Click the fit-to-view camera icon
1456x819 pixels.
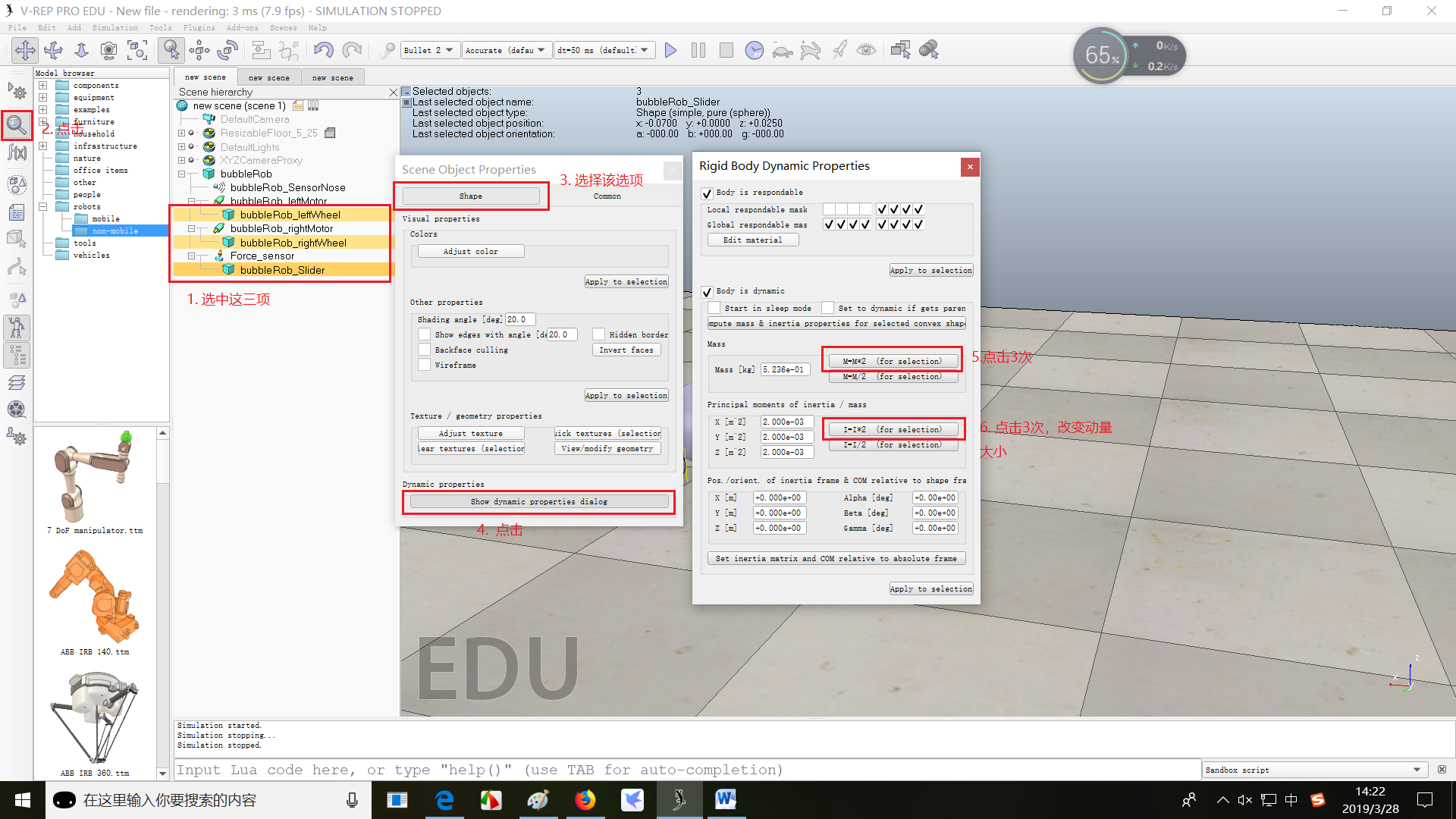pos(137,50)
